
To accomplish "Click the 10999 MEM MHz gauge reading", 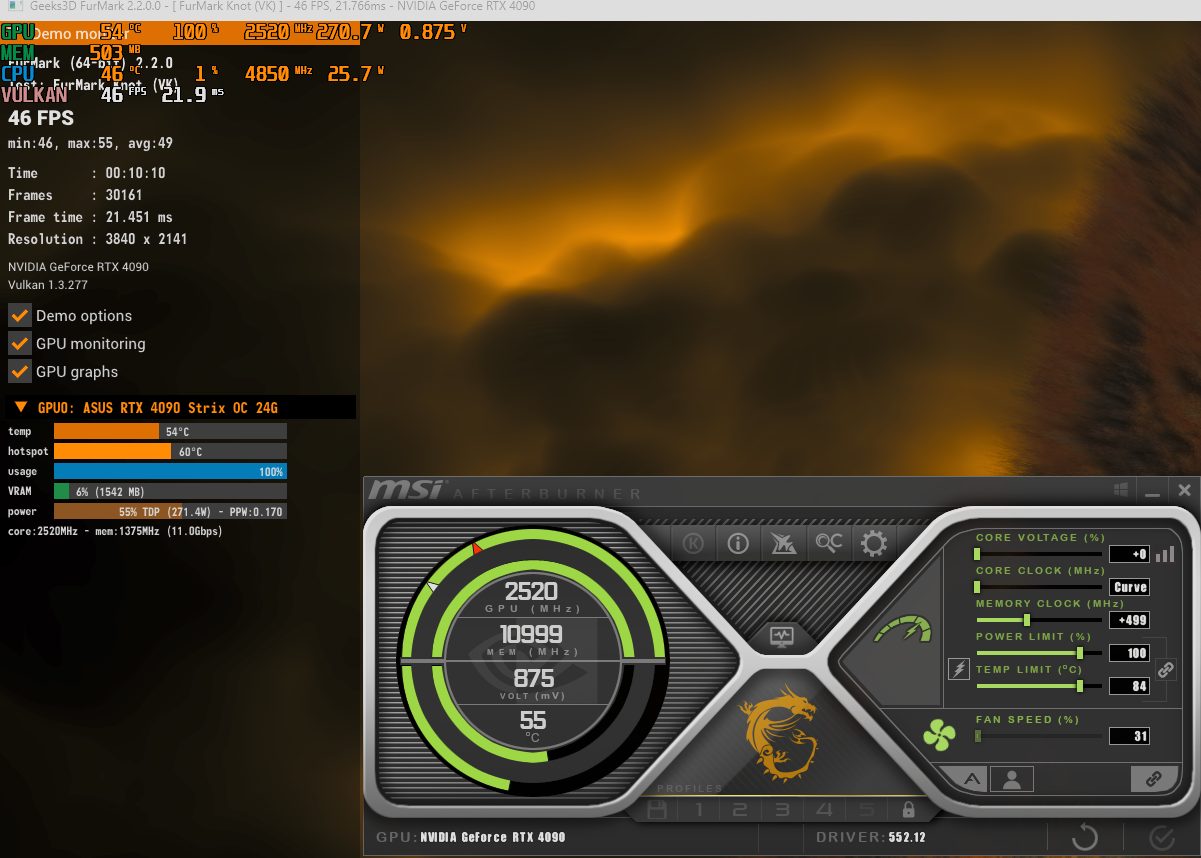I will (532, 634).
